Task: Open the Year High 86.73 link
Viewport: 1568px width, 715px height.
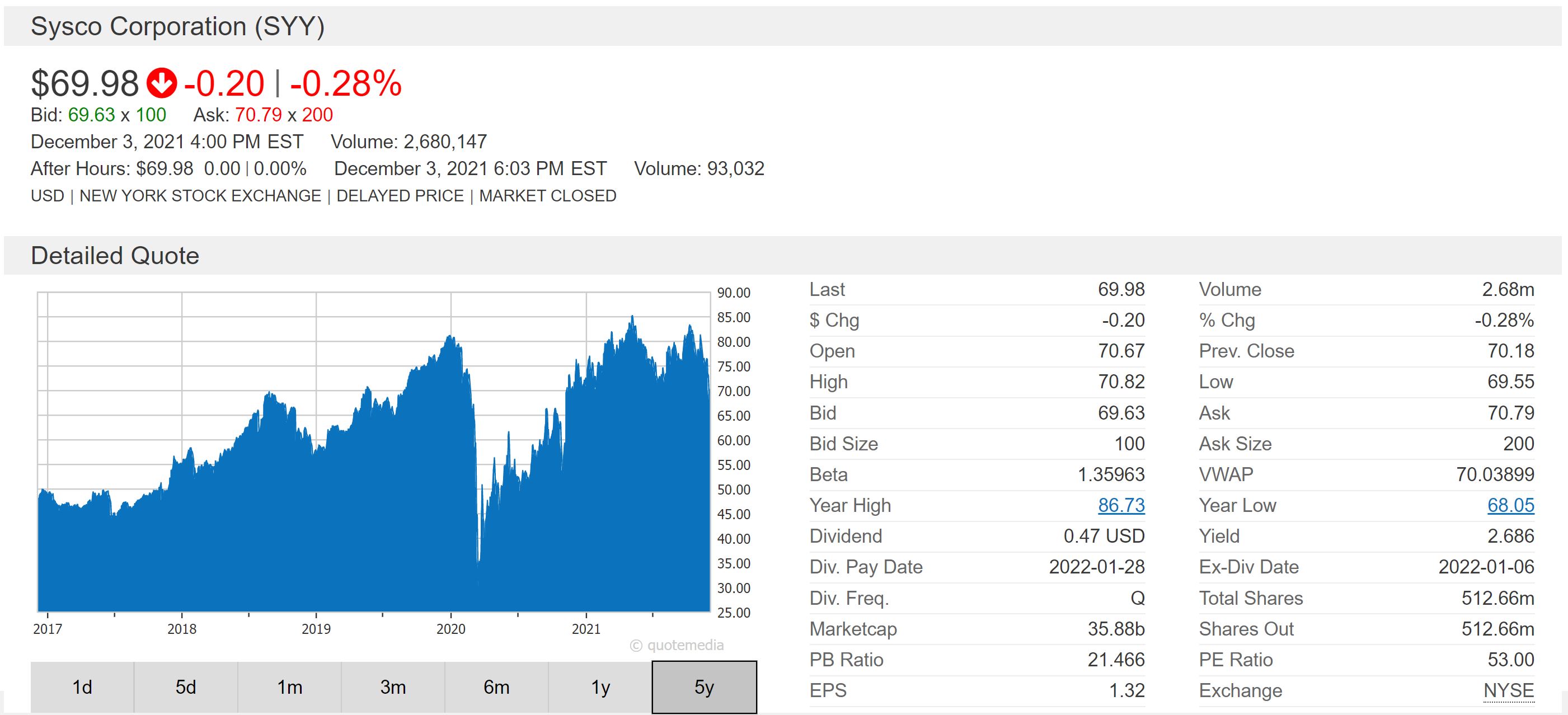Action: point(1121,505)
